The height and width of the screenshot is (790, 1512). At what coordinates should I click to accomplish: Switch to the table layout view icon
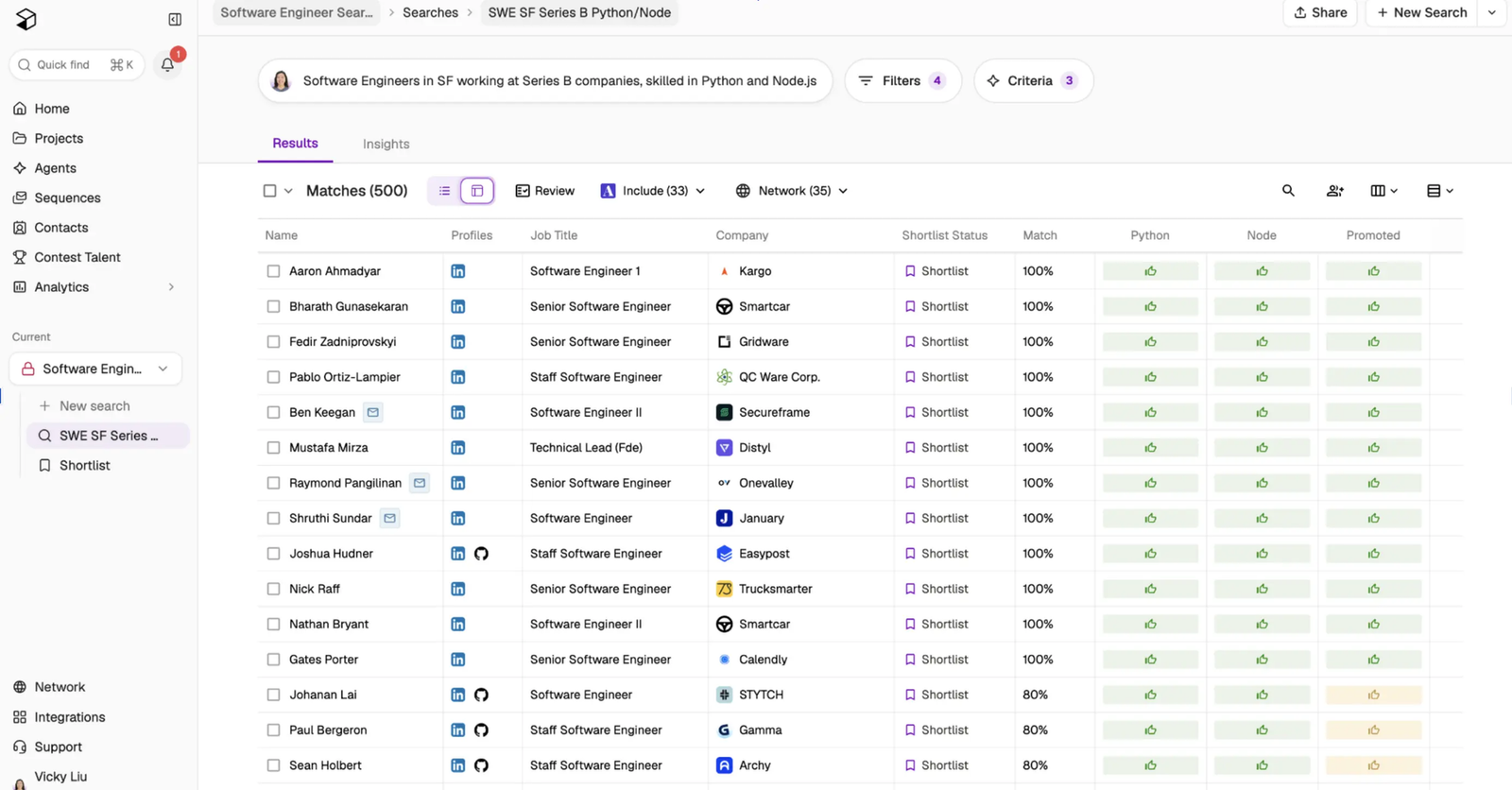coord(477,191)
